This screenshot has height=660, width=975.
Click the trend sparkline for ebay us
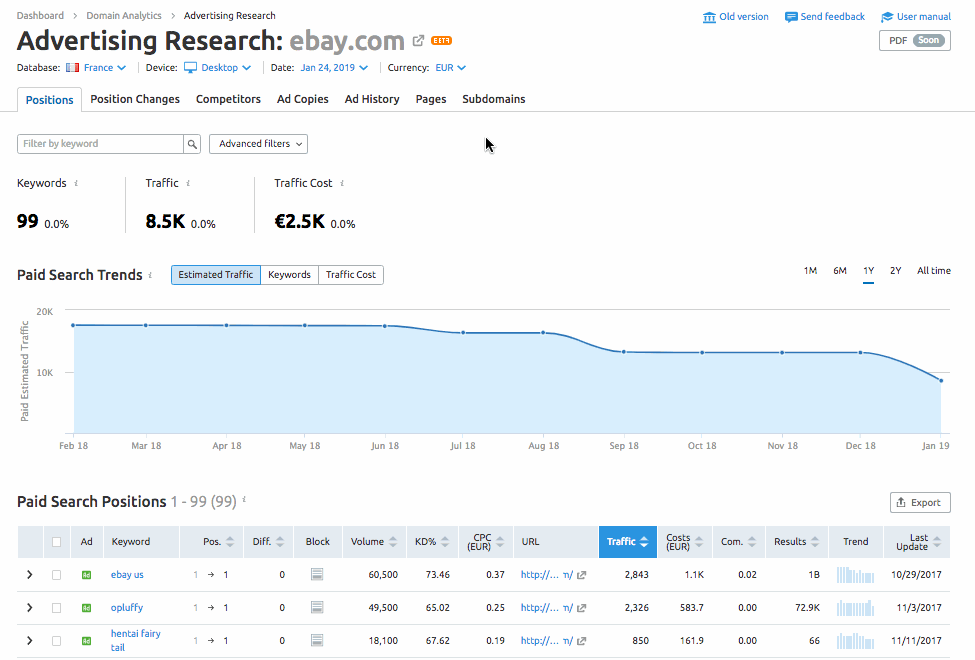pos(856,575)
